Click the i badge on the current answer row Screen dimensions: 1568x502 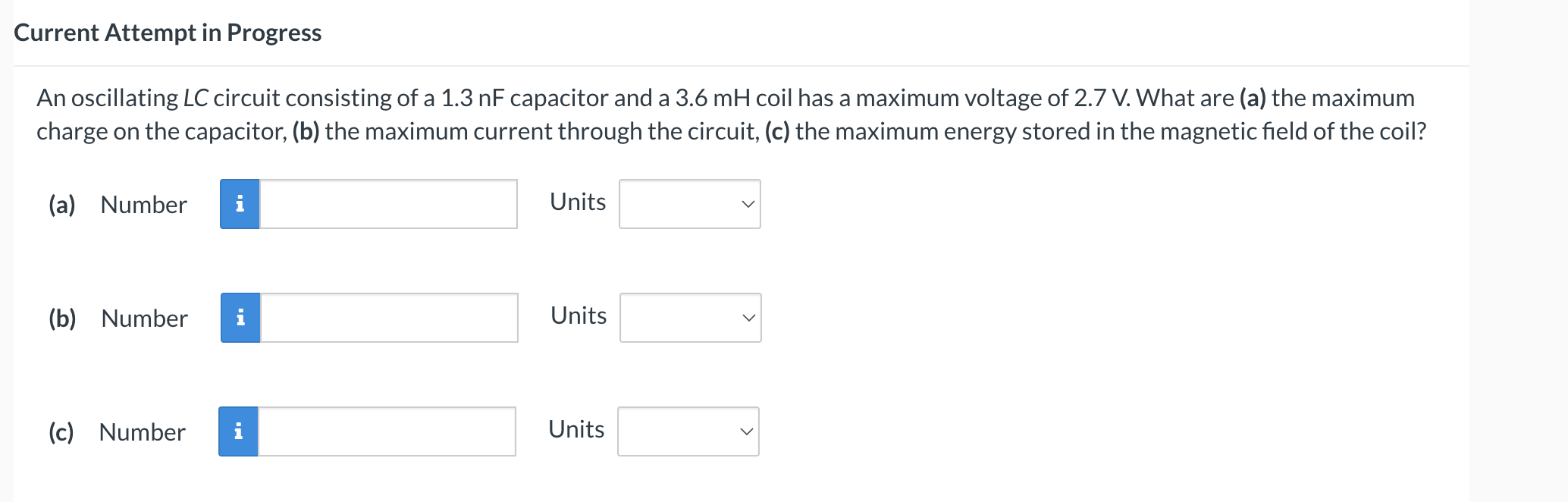[x=240, y=317]
